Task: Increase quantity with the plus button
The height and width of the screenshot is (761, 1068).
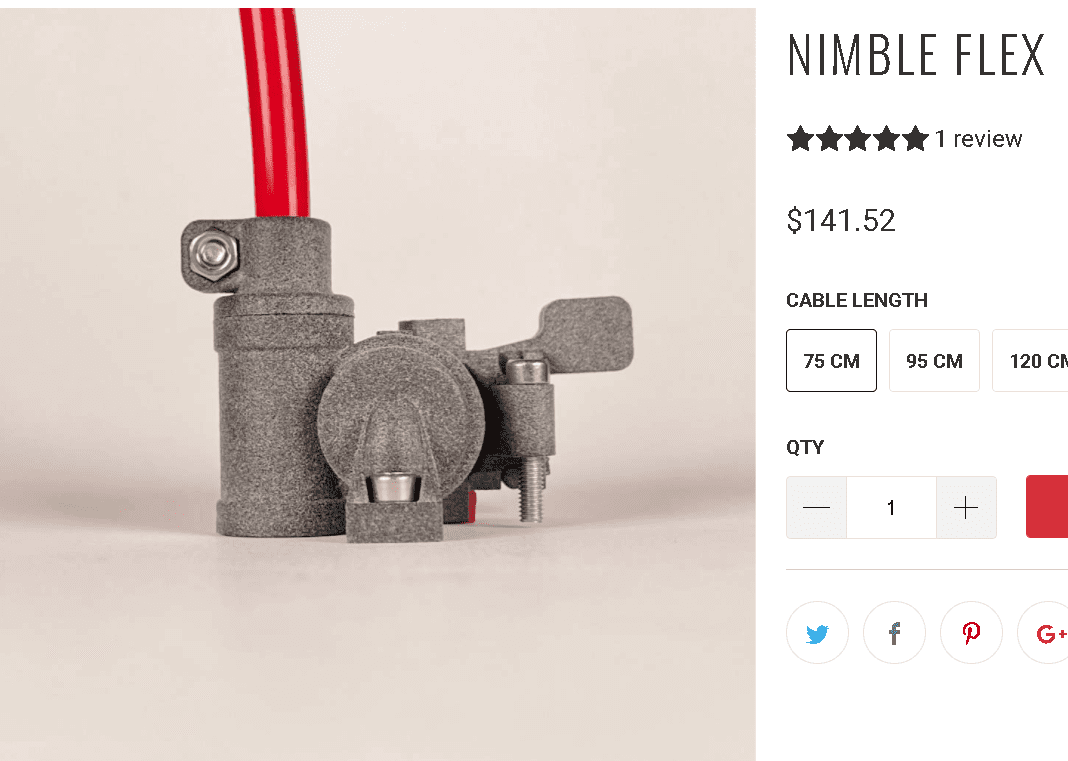Action: click(966, 508)
